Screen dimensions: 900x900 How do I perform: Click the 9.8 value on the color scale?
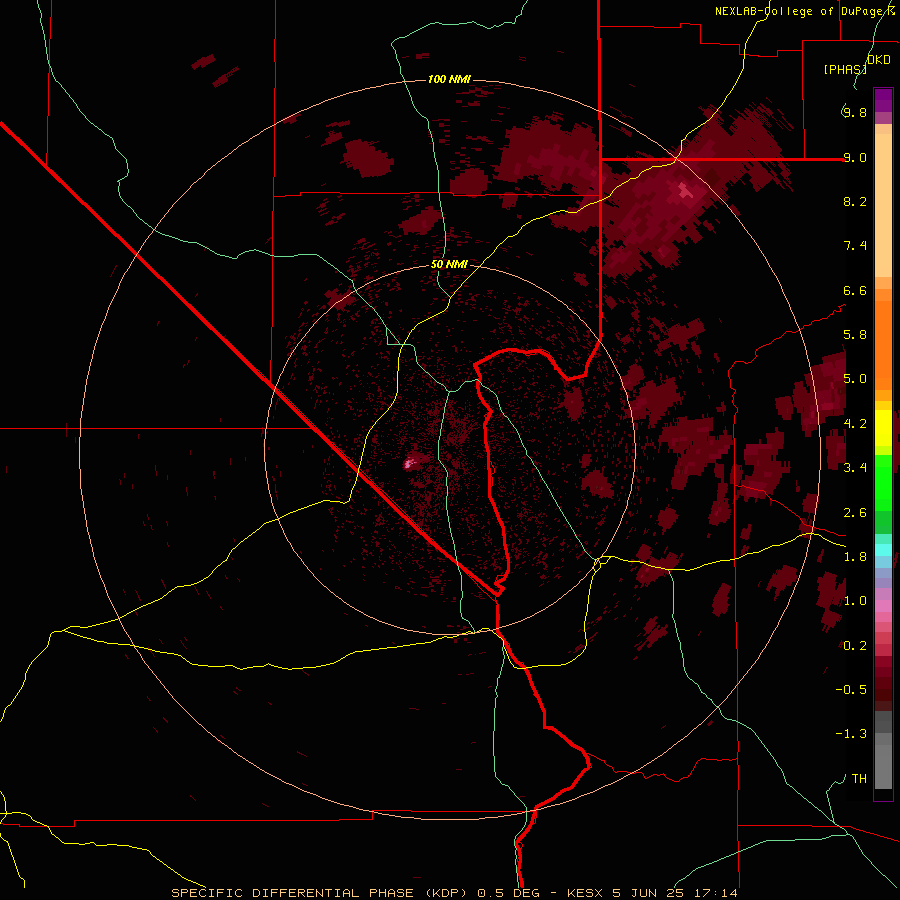pos(855,112)
